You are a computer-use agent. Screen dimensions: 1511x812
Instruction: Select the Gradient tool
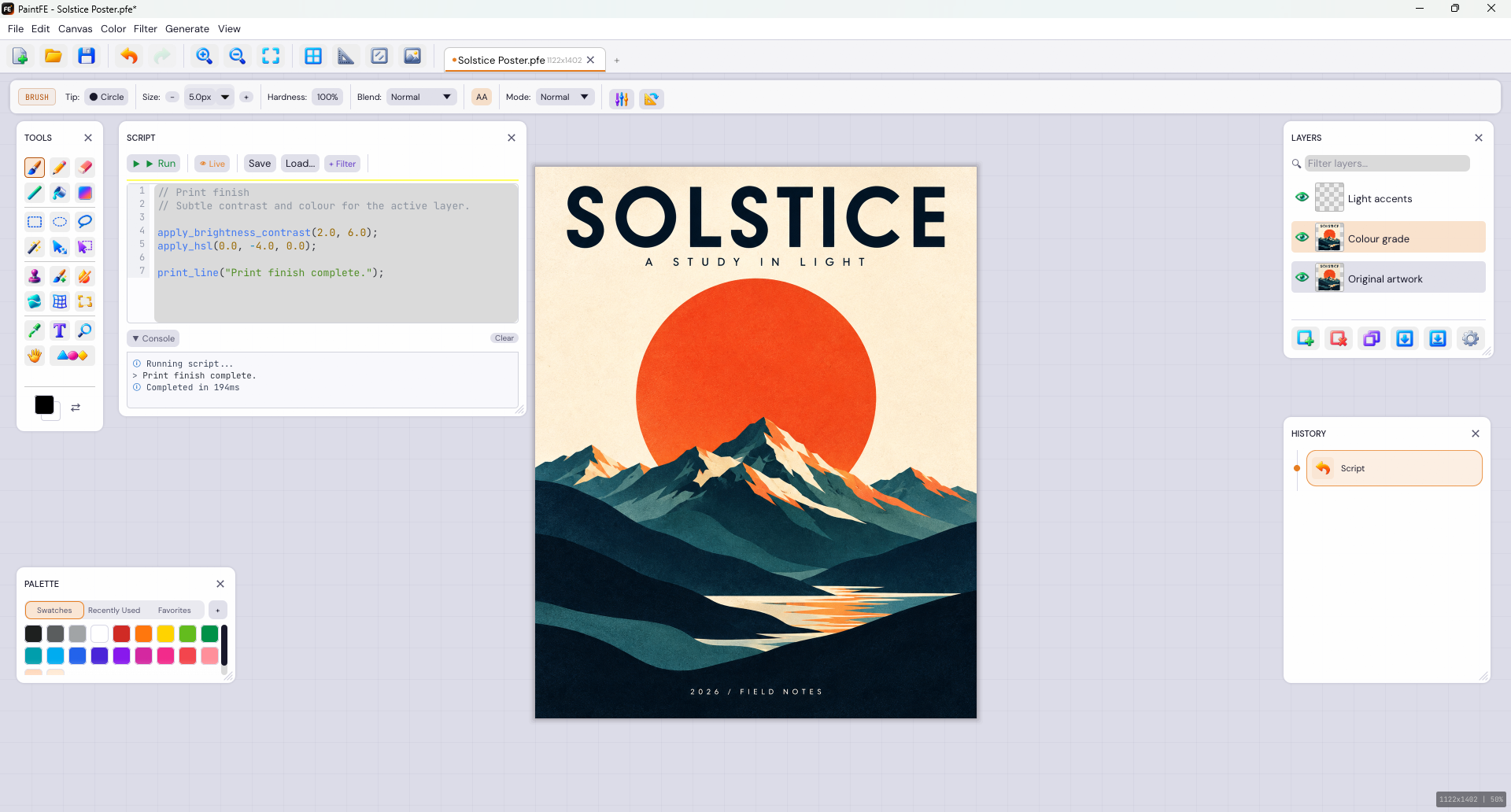click(x=85, y=193)
